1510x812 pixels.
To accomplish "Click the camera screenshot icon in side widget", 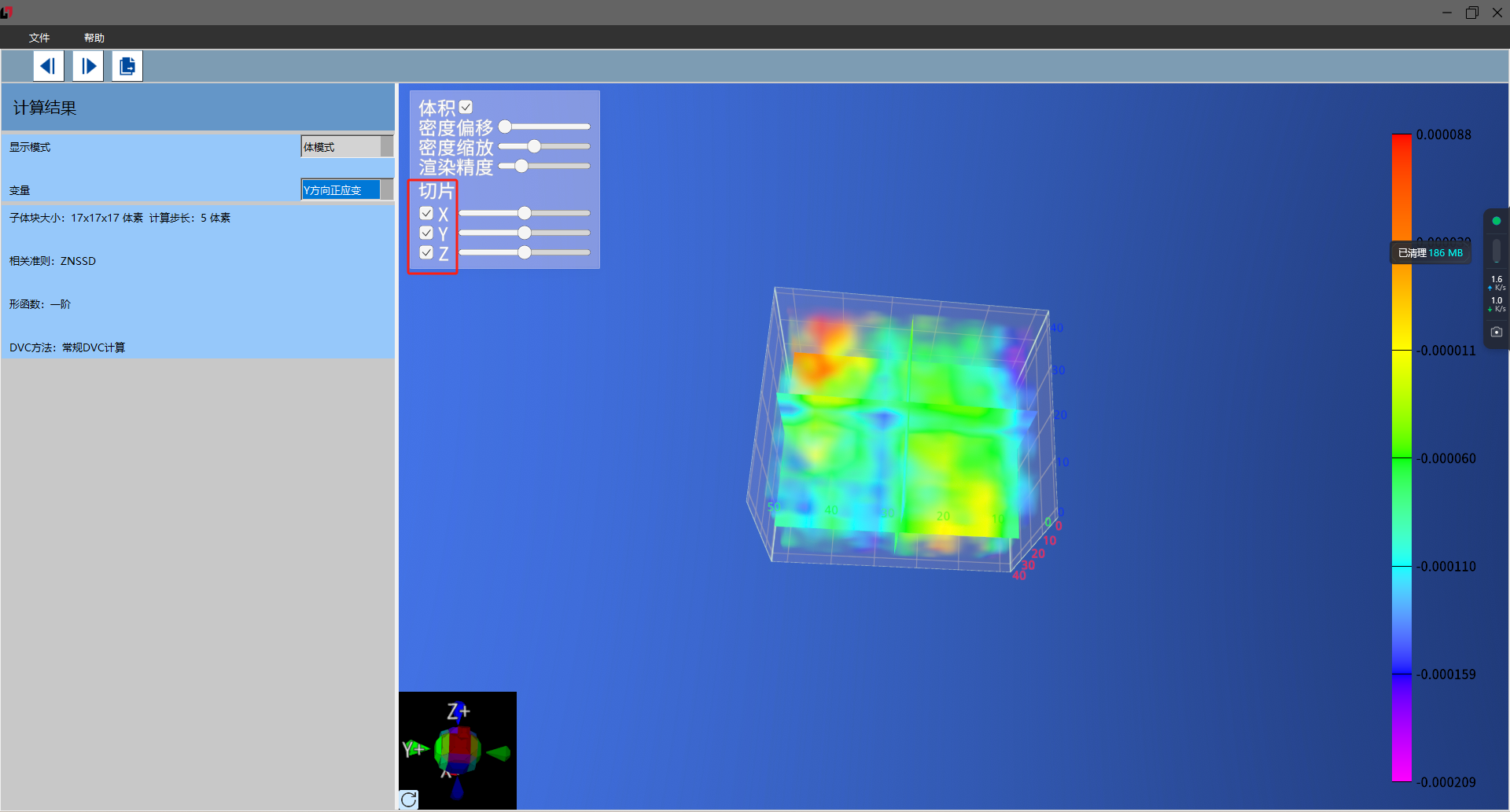I will (1496, 332).
